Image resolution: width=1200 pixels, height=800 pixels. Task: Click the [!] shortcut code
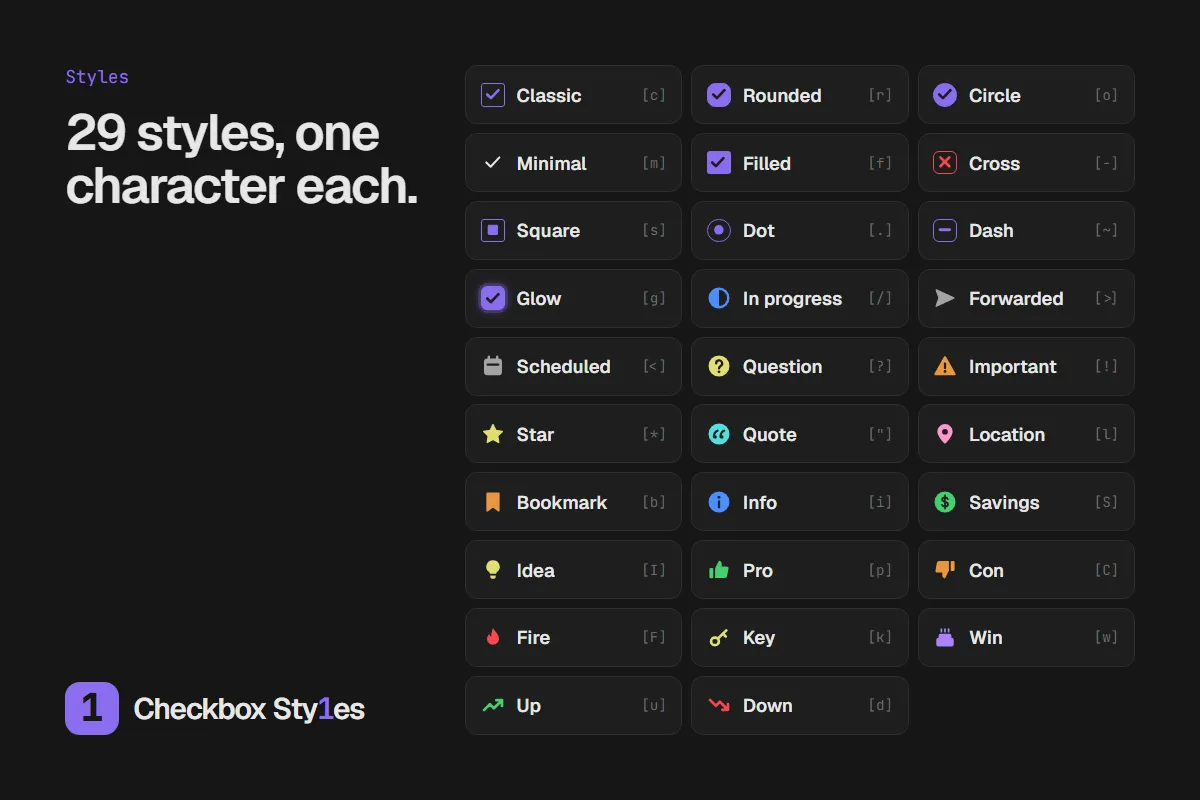(x=1106, y=366)
